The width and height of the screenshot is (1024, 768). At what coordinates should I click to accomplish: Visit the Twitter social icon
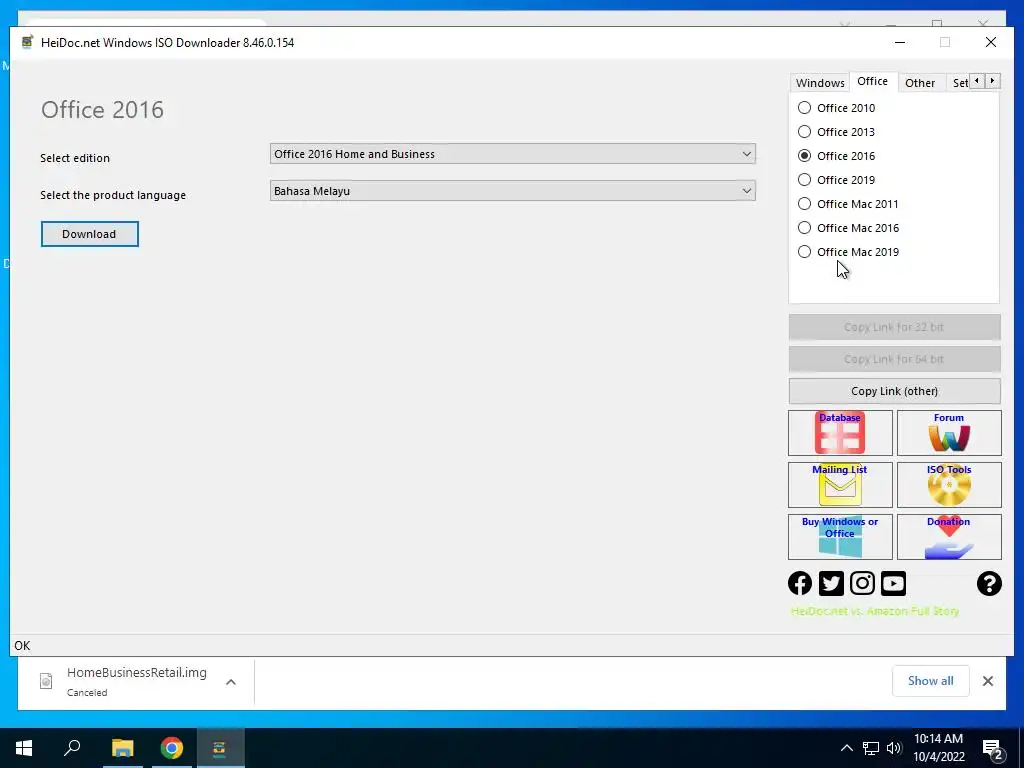pyautogui.click(x=831, y=583)
